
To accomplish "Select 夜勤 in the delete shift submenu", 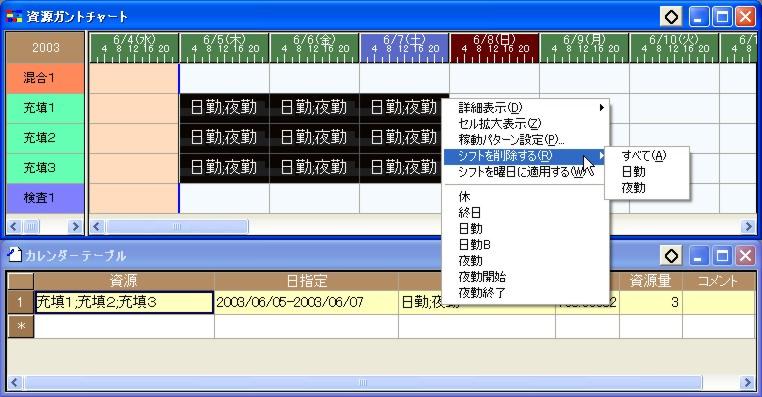I will coord(634,188).
